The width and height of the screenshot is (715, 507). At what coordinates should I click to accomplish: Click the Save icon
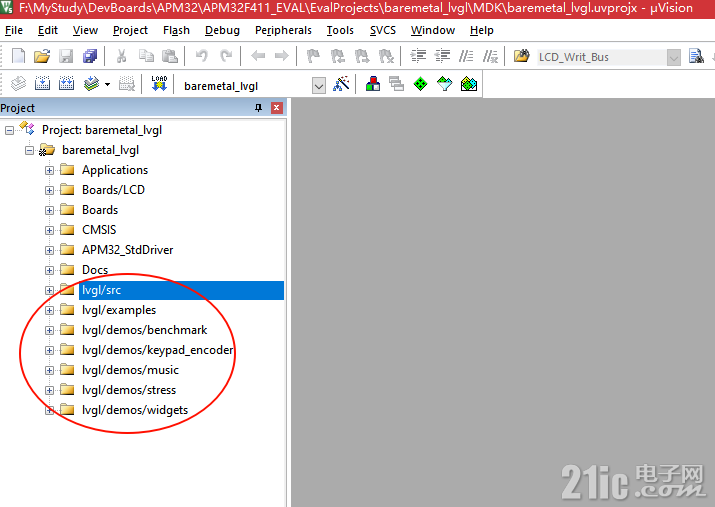(x=66, y=56)
